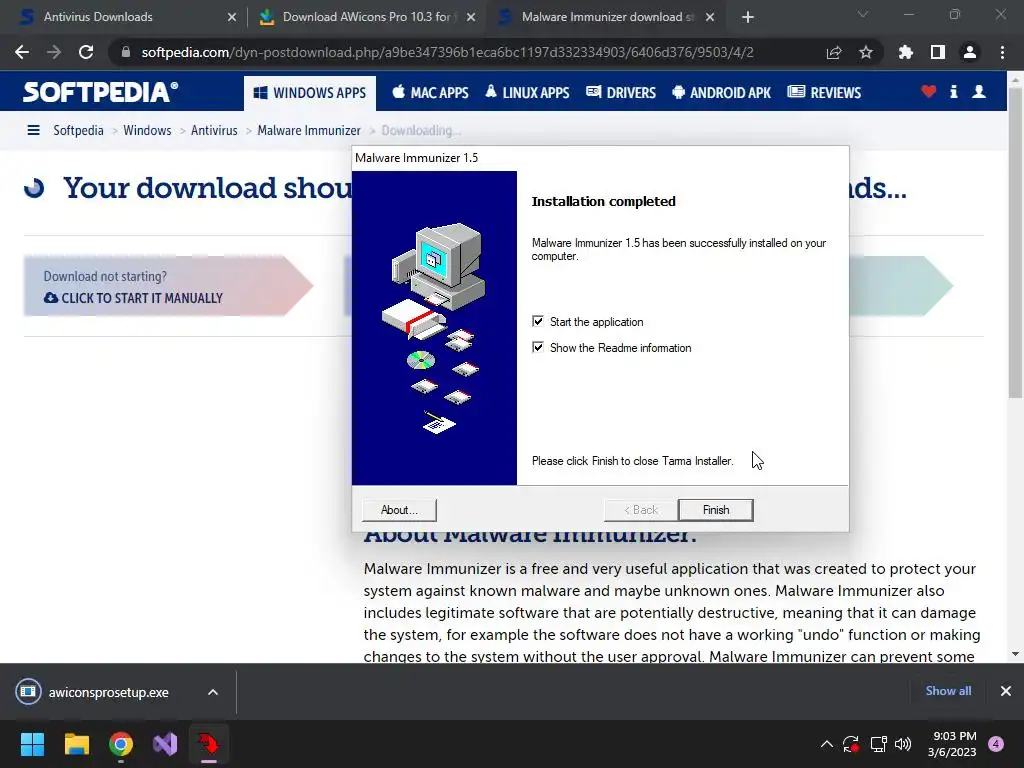This screenshot has height=768, width=1024.
Task: Open File Explorer from the taskbar
Action: pos(76,744)
